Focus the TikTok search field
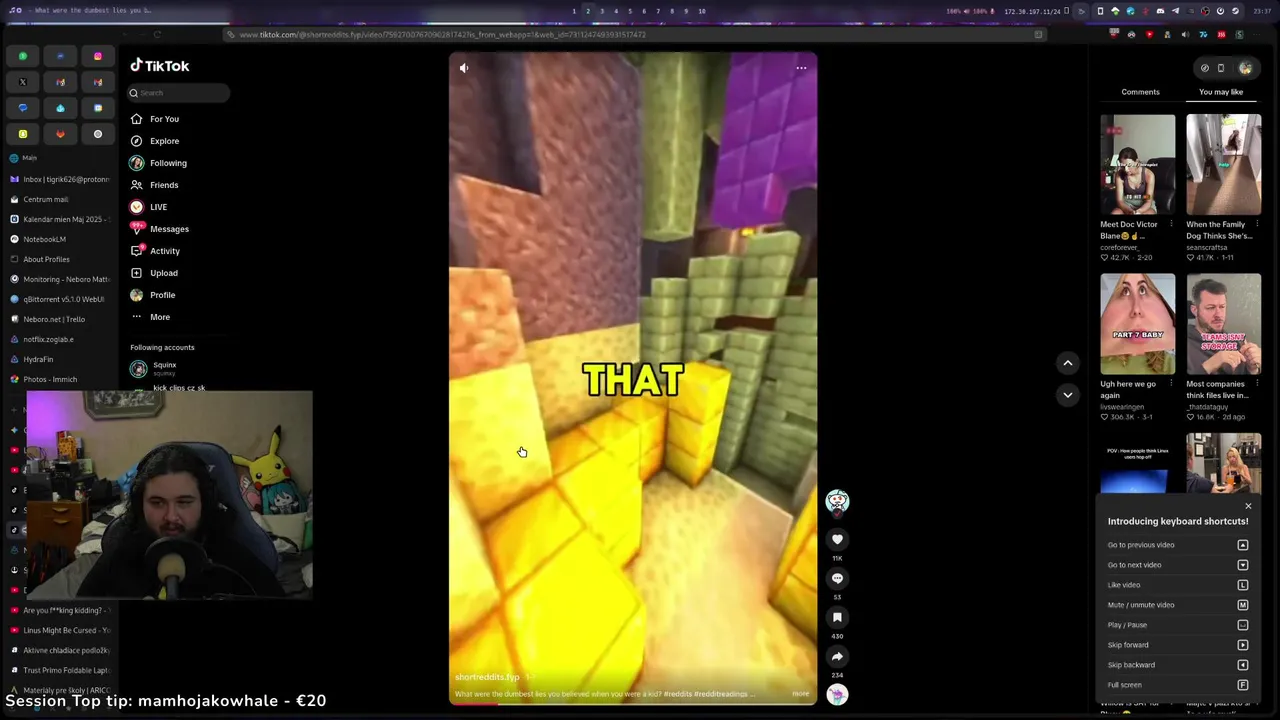The width and height of the screenshot is (1280, 720). click(x=178, y=93)
